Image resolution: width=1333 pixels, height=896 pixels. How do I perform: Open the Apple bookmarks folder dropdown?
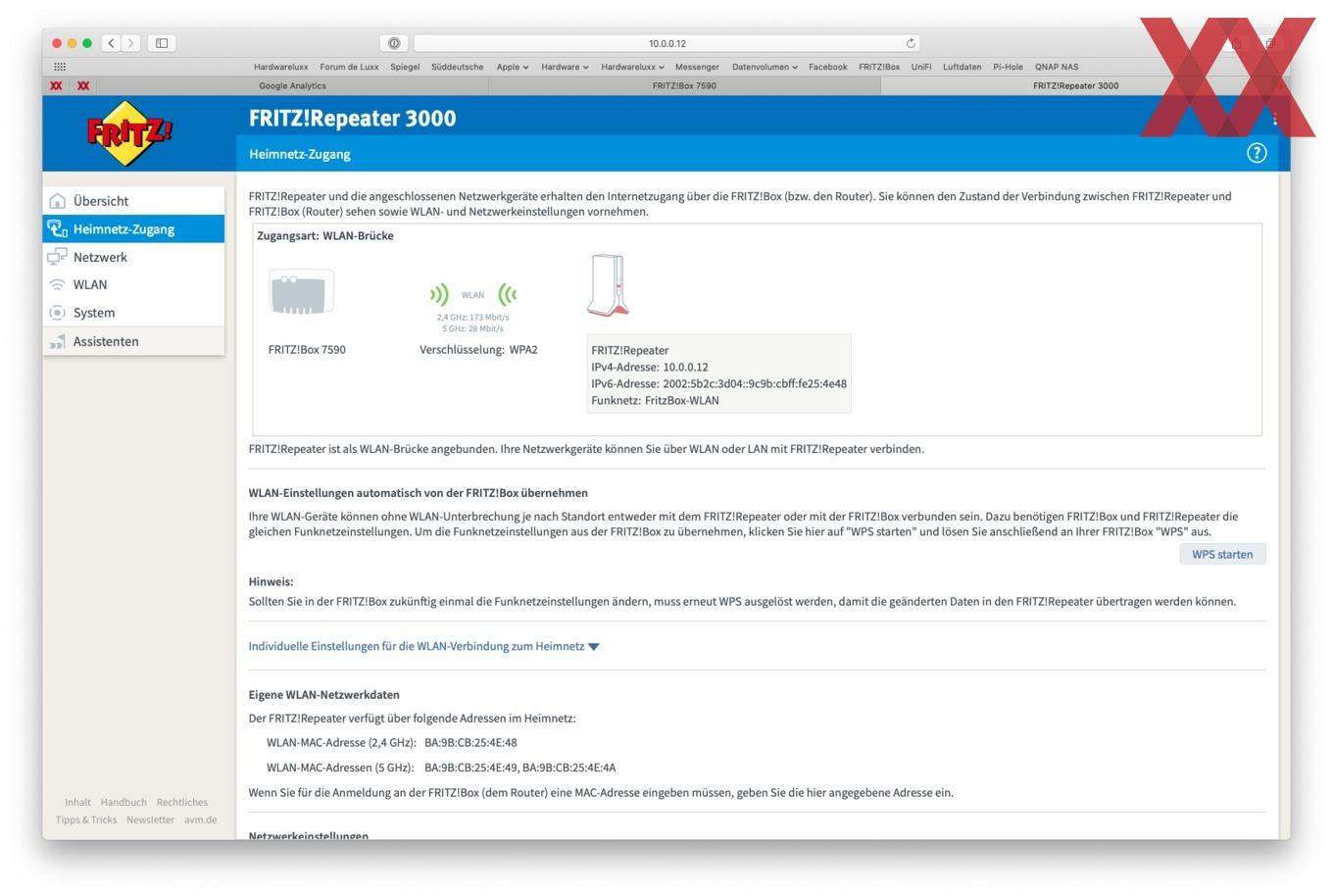[x=513, y=67]
